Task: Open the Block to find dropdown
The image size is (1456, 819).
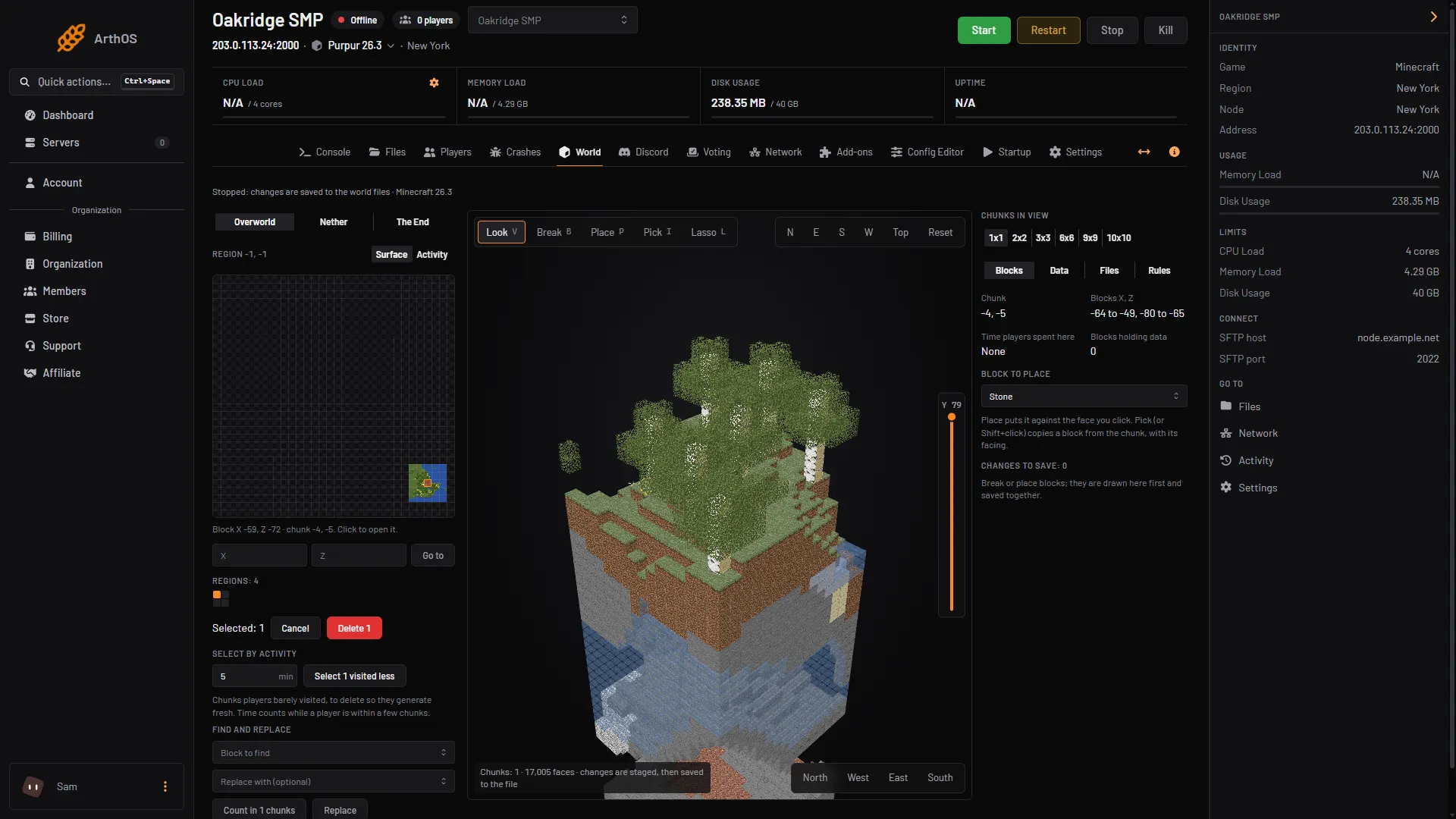Action: pos(333,753)
